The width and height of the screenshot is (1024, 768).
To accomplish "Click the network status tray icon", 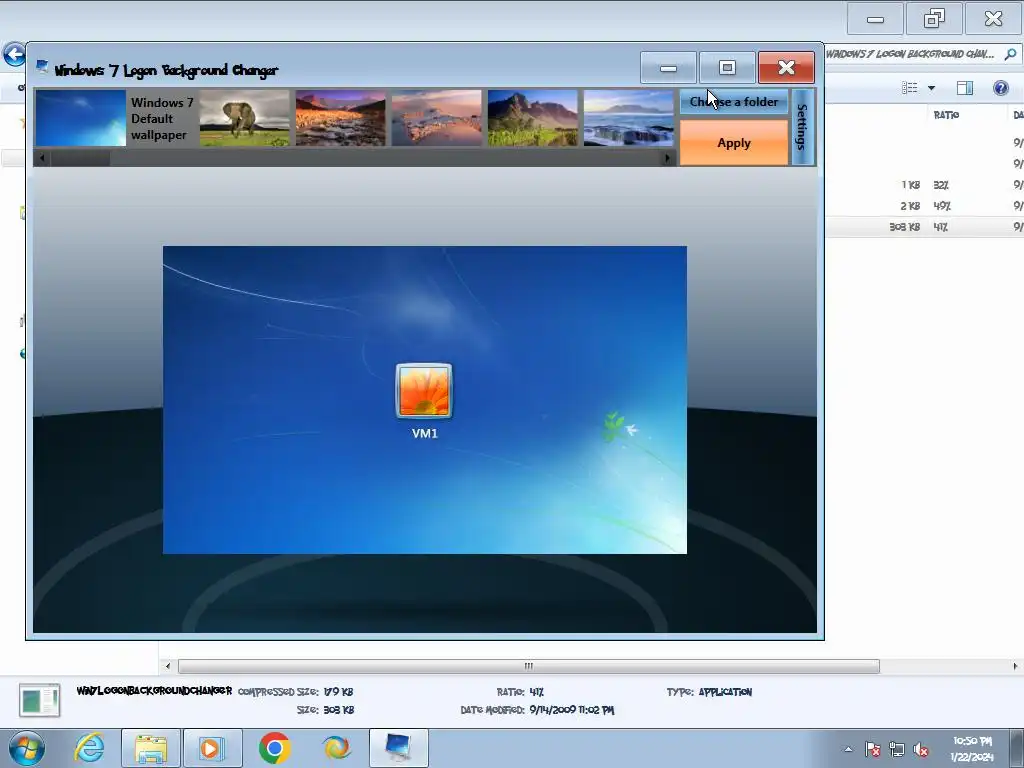I will (897, 749).
